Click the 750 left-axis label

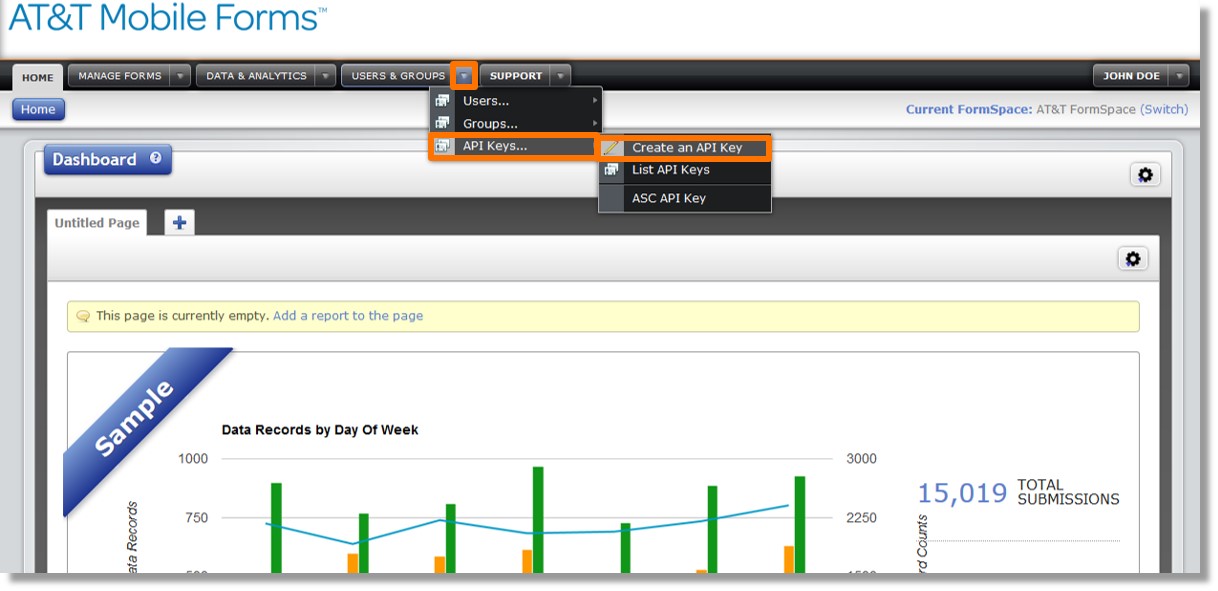click(197, 517)
